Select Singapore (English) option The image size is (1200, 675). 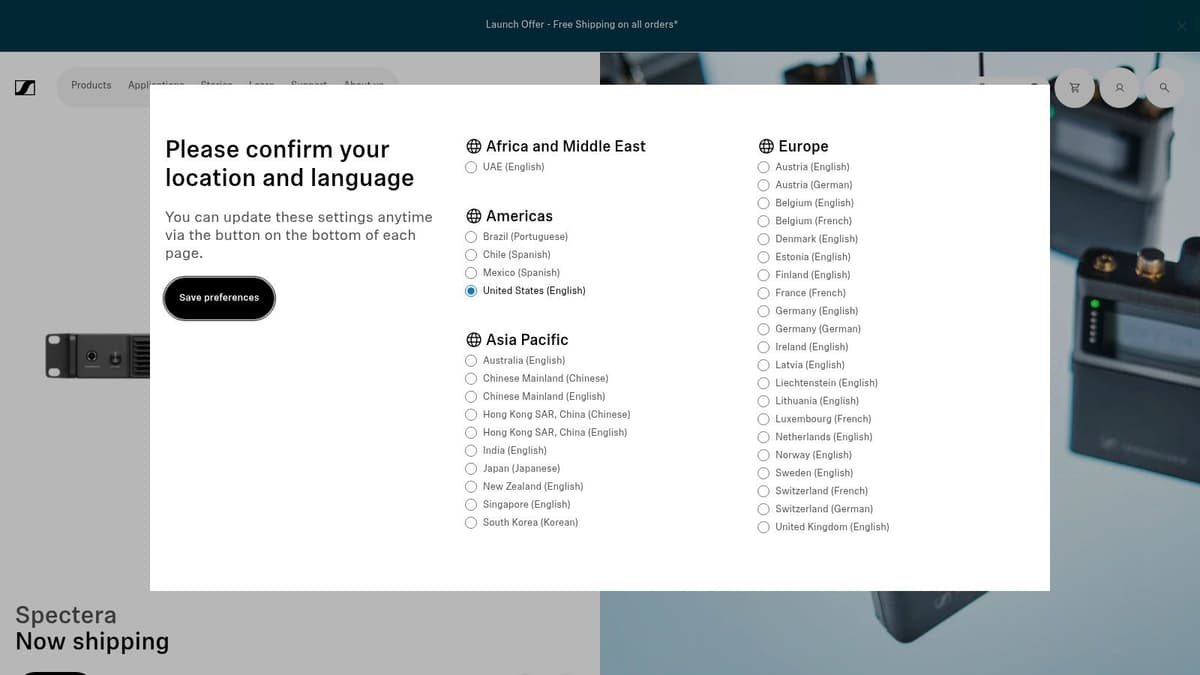tap(471, 504)
